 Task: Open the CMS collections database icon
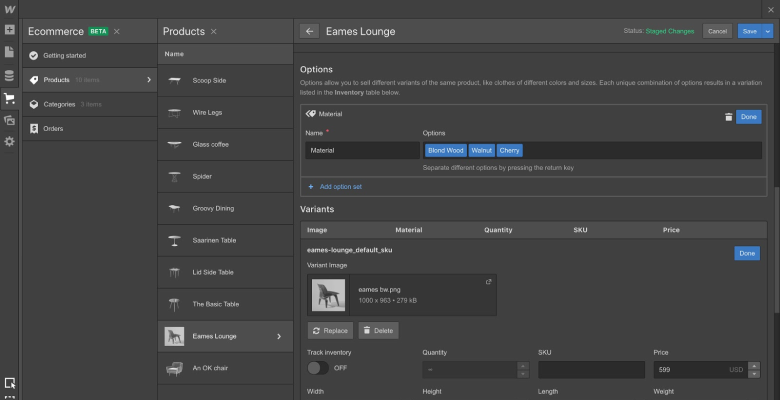(9, 76)
